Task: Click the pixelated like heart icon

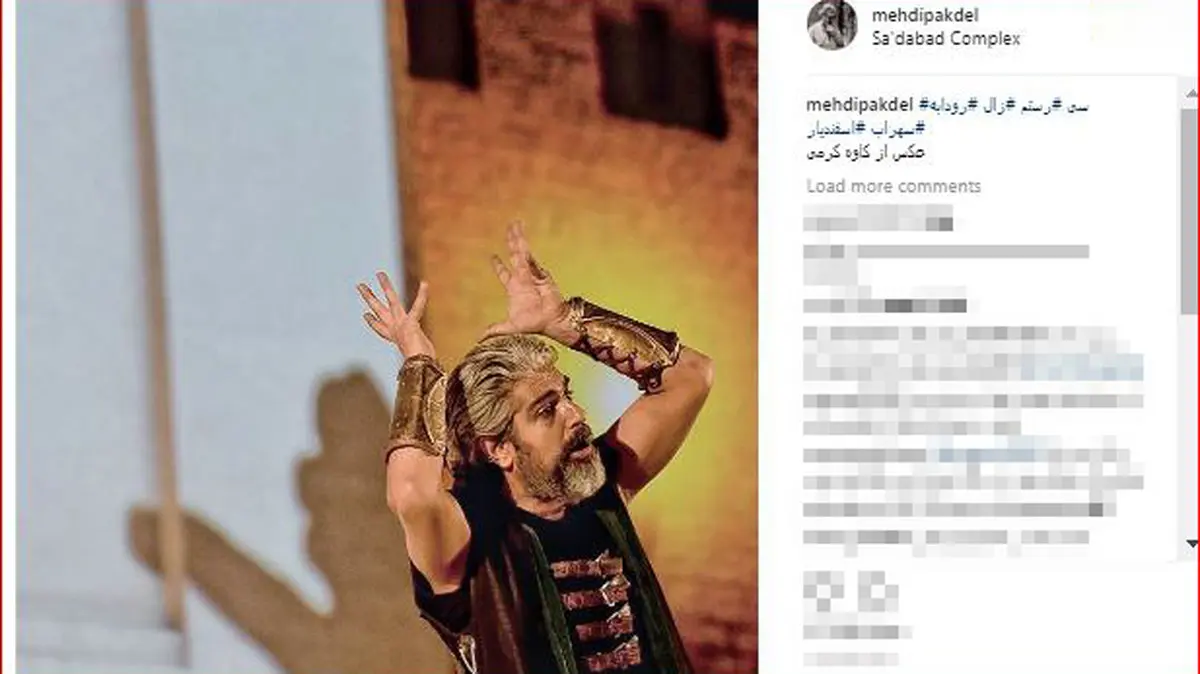Action: [x=822, y=591]
